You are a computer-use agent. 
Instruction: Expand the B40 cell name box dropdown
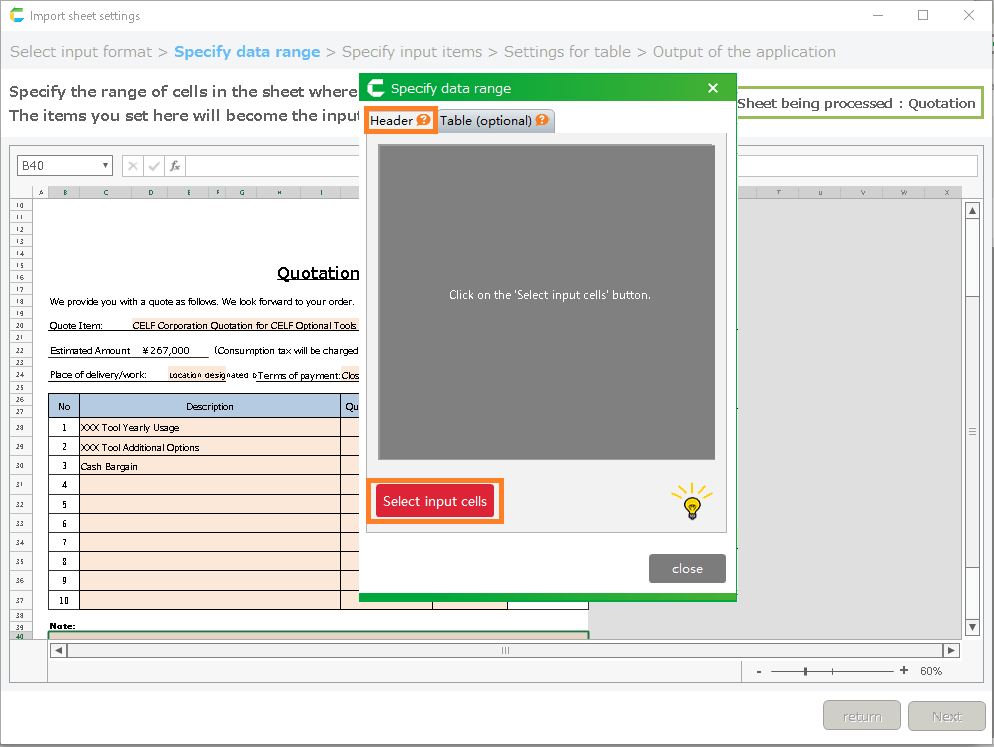(105, 166)
